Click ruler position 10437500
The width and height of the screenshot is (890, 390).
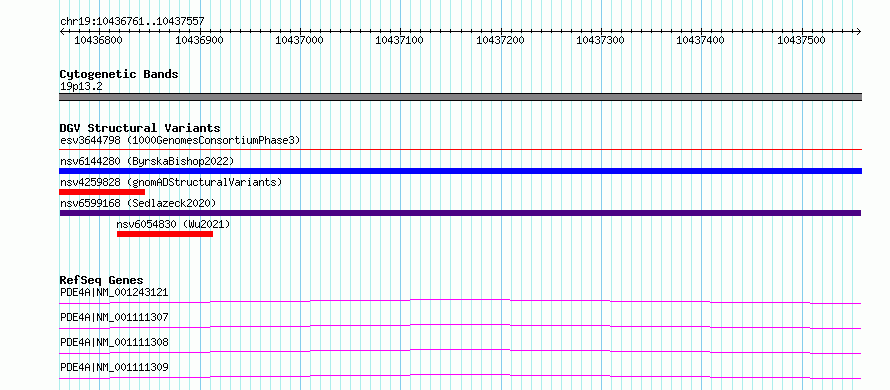pos(801,40)
